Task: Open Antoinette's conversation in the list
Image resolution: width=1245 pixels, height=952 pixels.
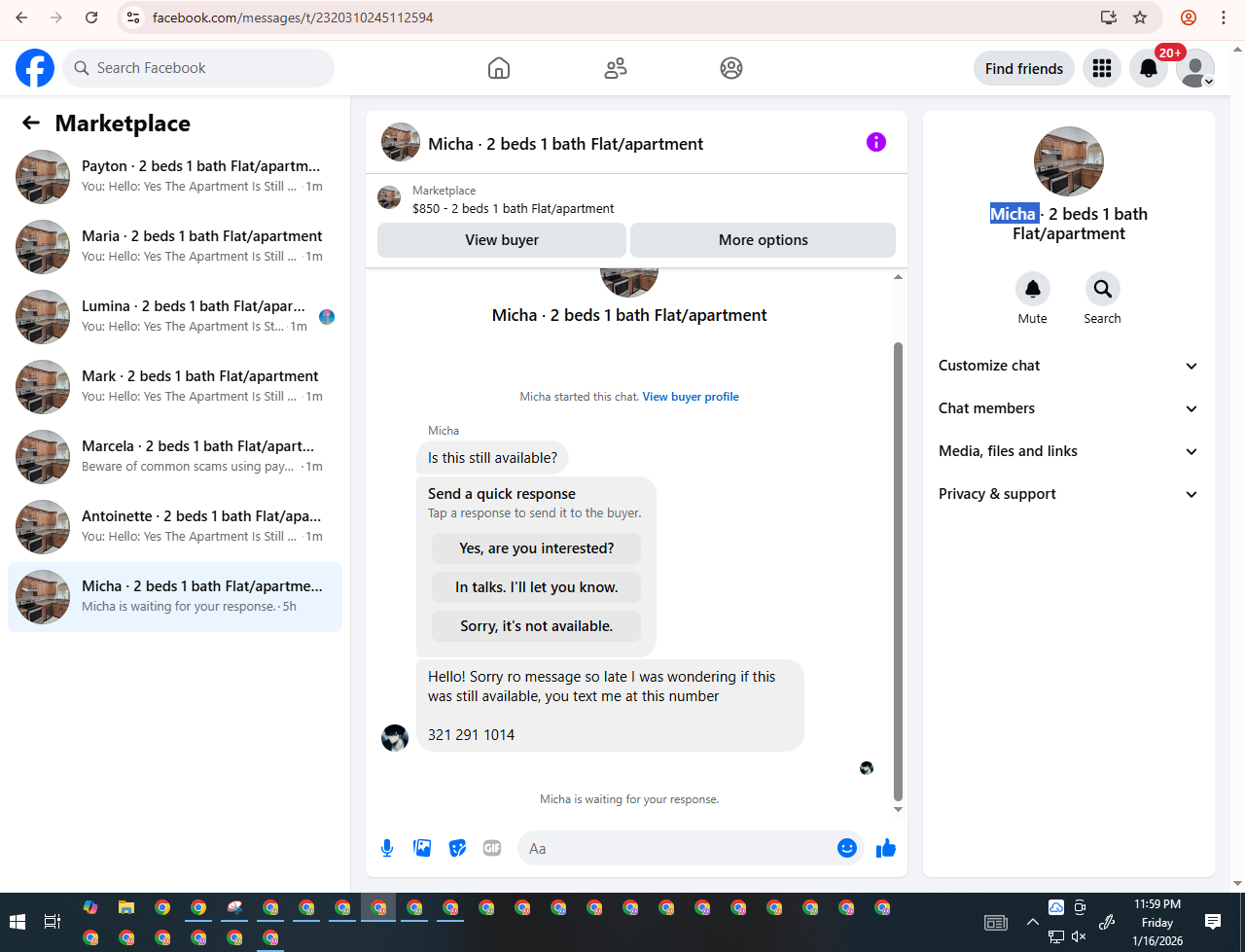Action: [175, 527]
